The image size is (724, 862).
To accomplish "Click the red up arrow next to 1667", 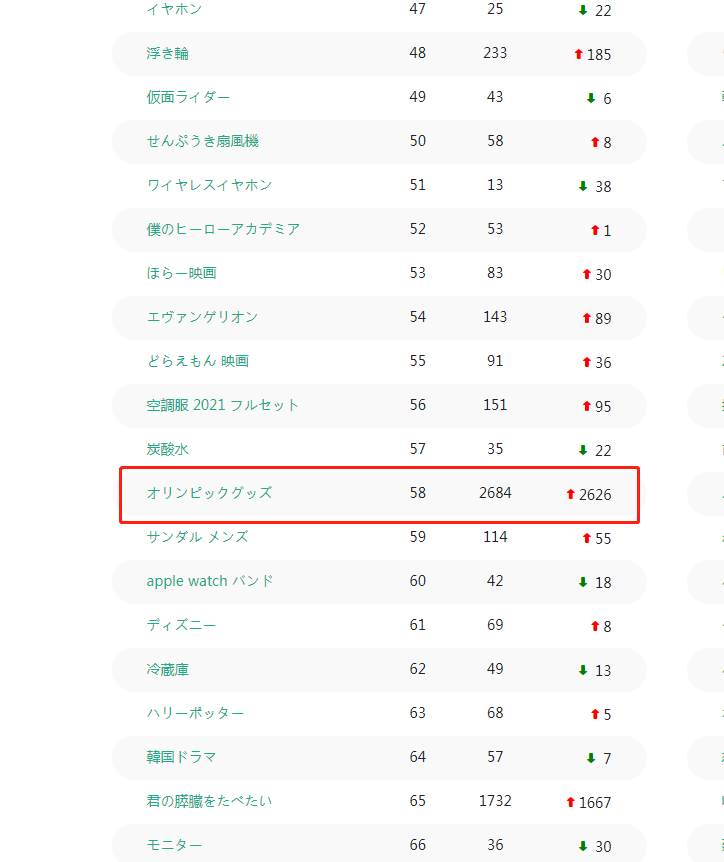I will [570, 802].
